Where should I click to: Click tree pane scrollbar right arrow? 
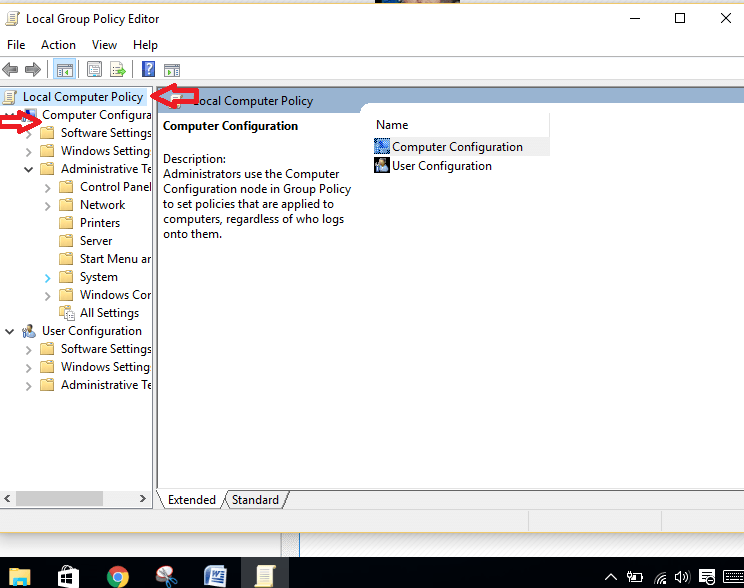[x=142, y=498]
